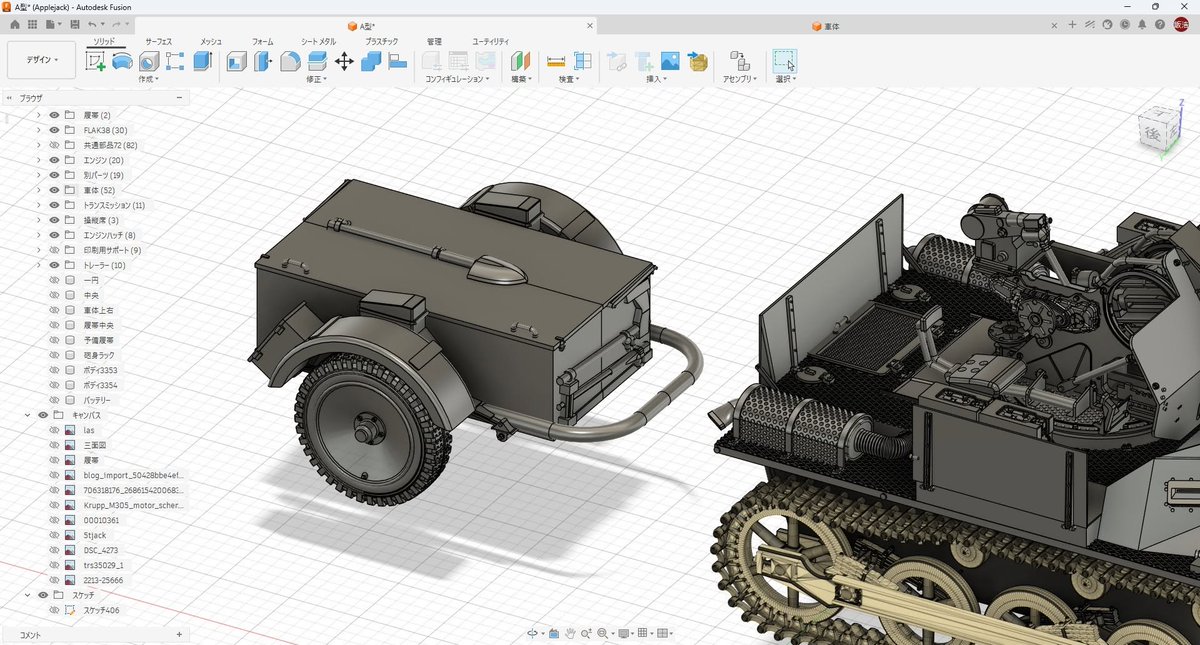Activate the window selection tool

tap(785, 61)
